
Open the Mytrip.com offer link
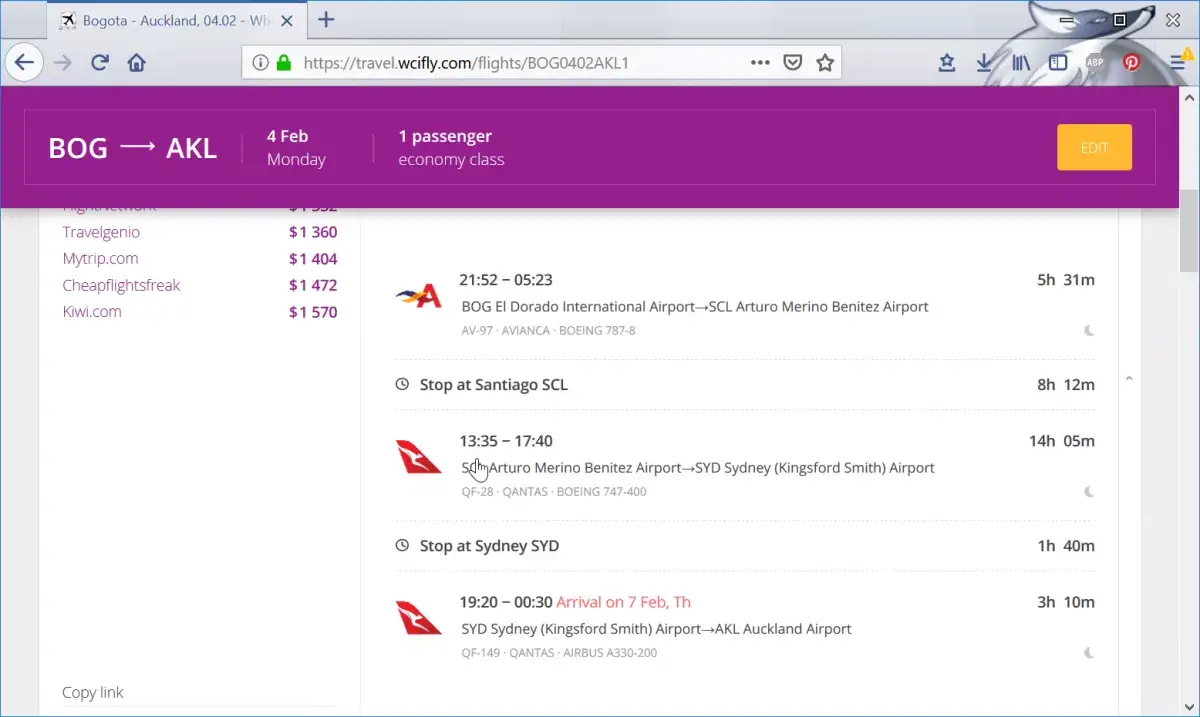100,258
